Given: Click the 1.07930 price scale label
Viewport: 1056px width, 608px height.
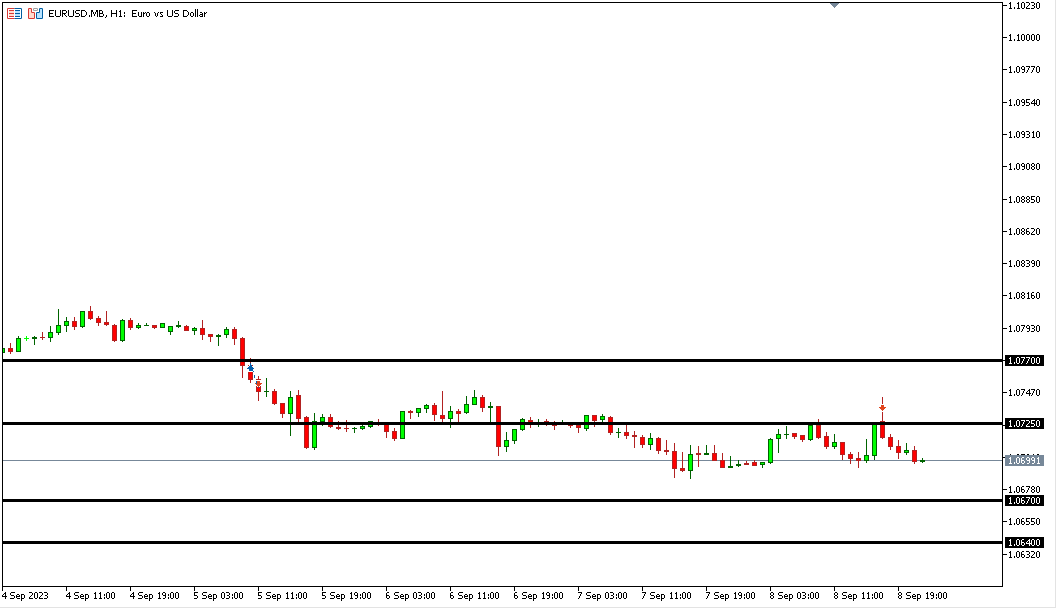Looking at the screenshot, I should [x=1024, y=328].
